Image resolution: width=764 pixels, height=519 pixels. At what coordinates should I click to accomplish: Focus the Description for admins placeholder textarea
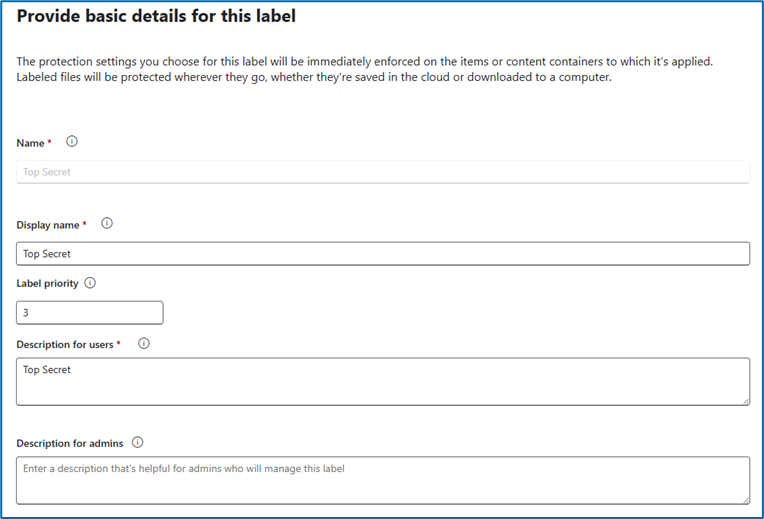point(383,481)
